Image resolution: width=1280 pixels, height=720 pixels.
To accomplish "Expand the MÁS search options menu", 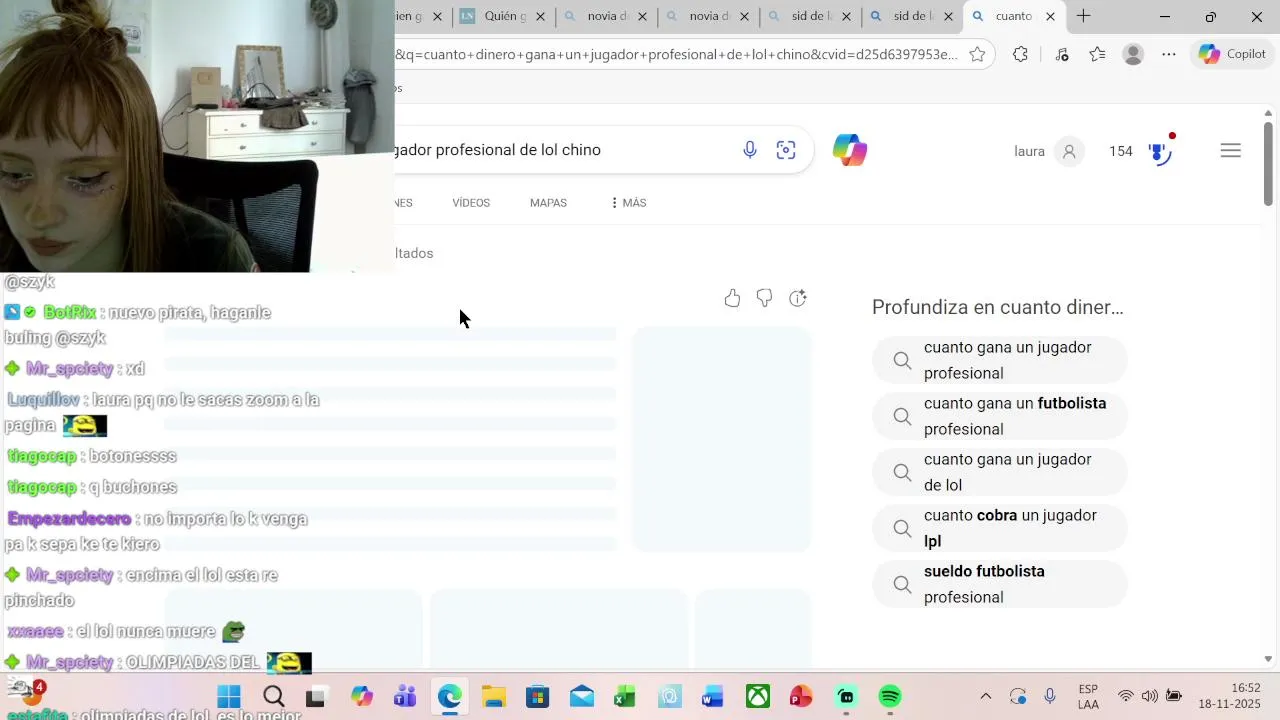I will (628, 203).
